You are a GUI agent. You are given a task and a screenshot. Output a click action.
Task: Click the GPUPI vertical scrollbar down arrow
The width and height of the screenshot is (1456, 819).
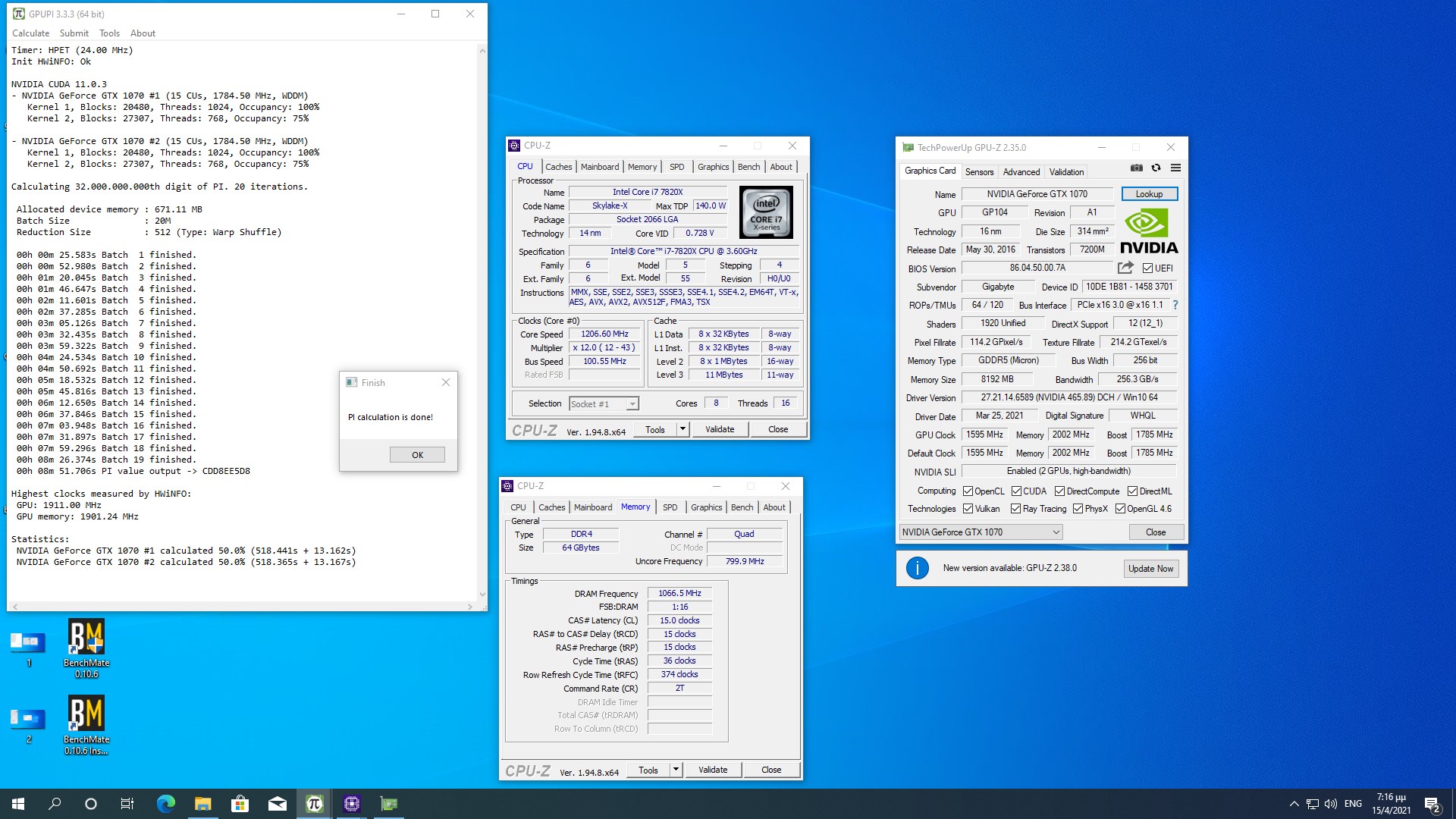482,595
